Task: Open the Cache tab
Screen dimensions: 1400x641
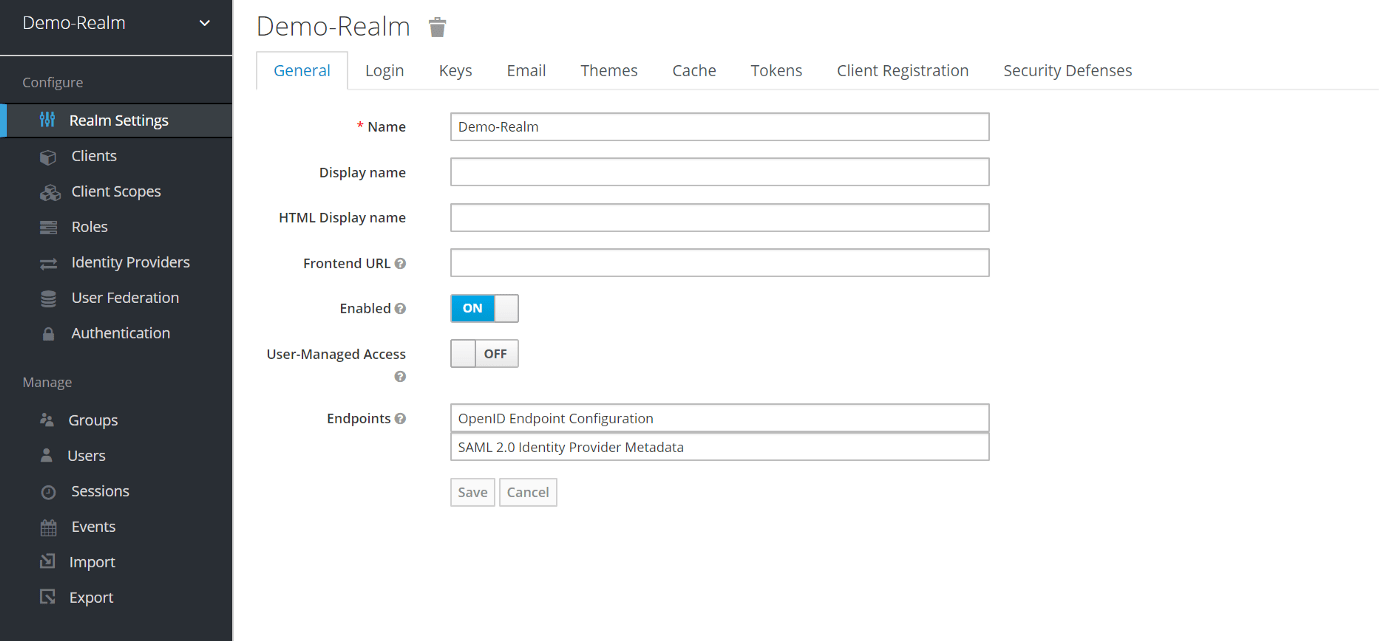Action: (694, 71)
